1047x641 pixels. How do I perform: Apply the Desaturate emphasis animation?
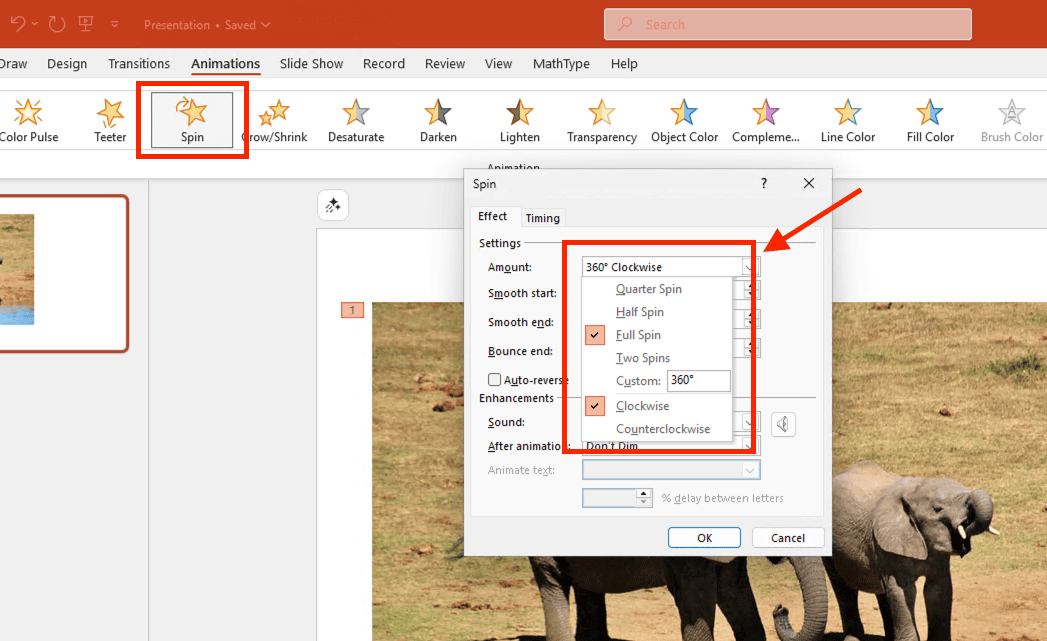coord(356,119)
